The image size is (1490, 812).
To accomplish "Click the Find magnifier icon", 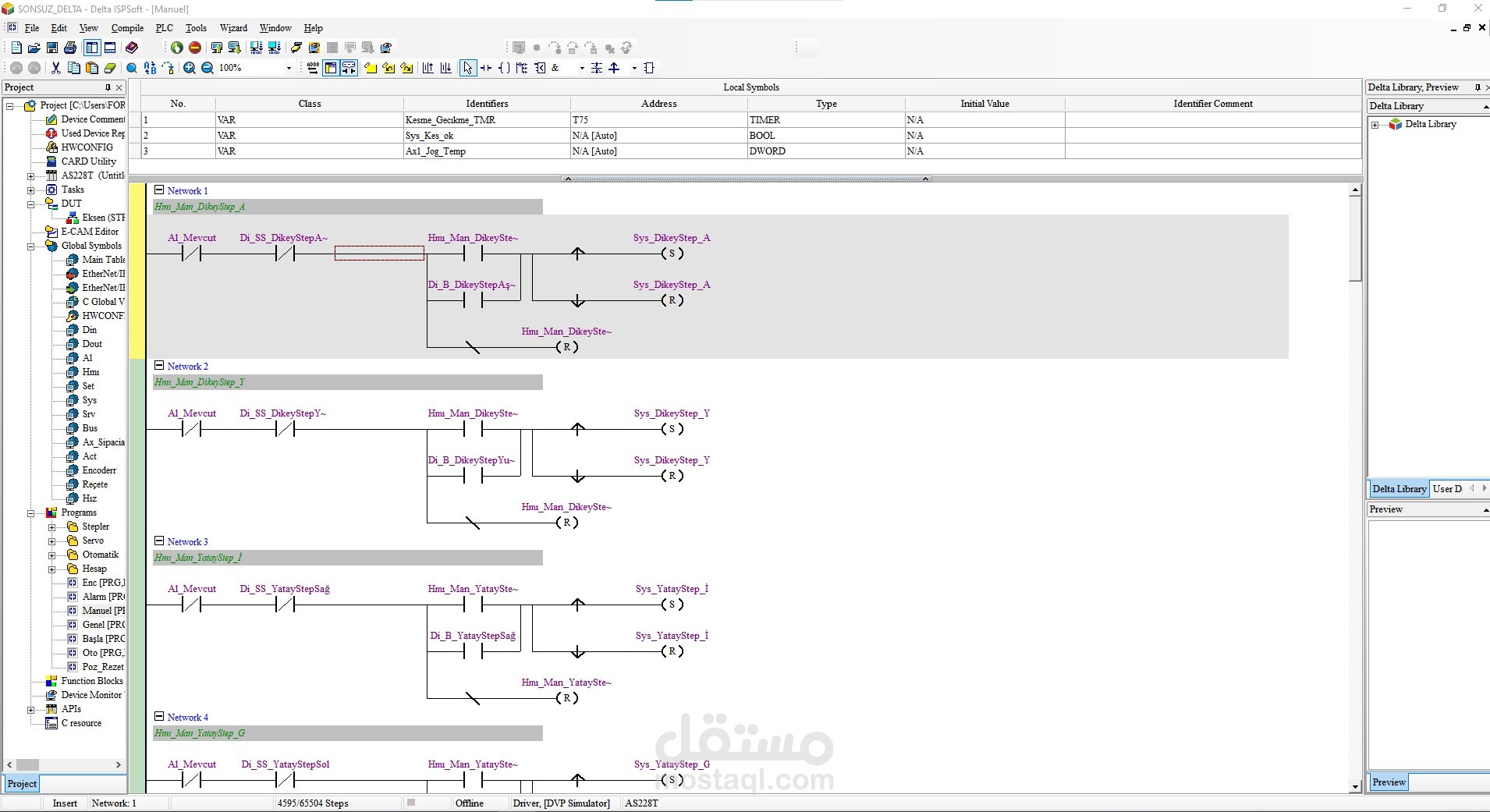I will coord(132,68).
